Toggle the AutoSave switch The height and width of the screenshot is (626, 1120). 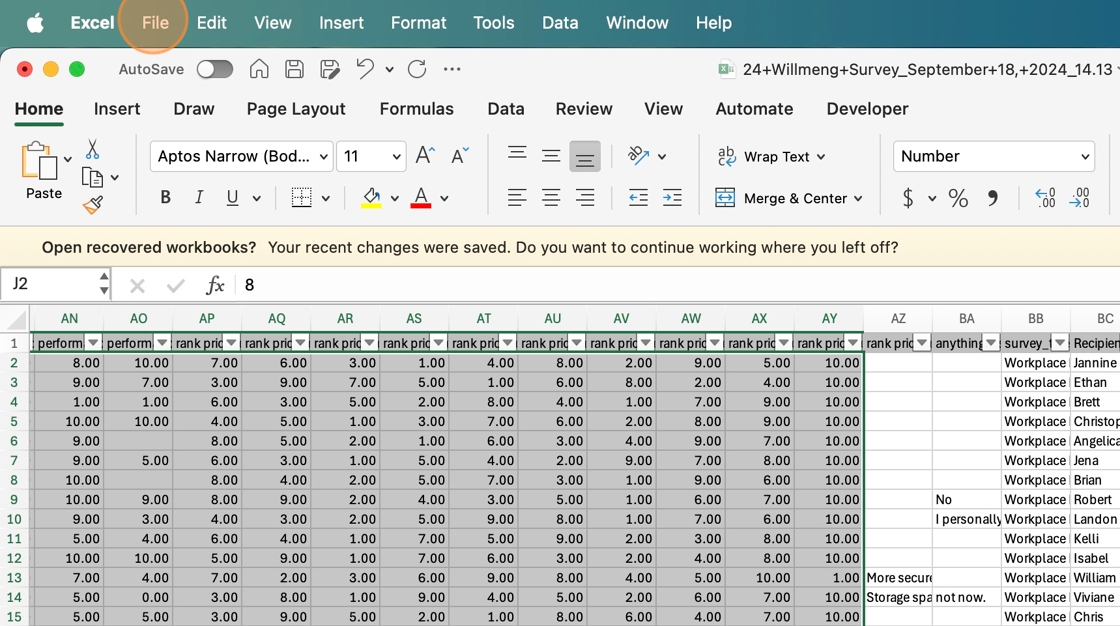click(x=214, y=69)
